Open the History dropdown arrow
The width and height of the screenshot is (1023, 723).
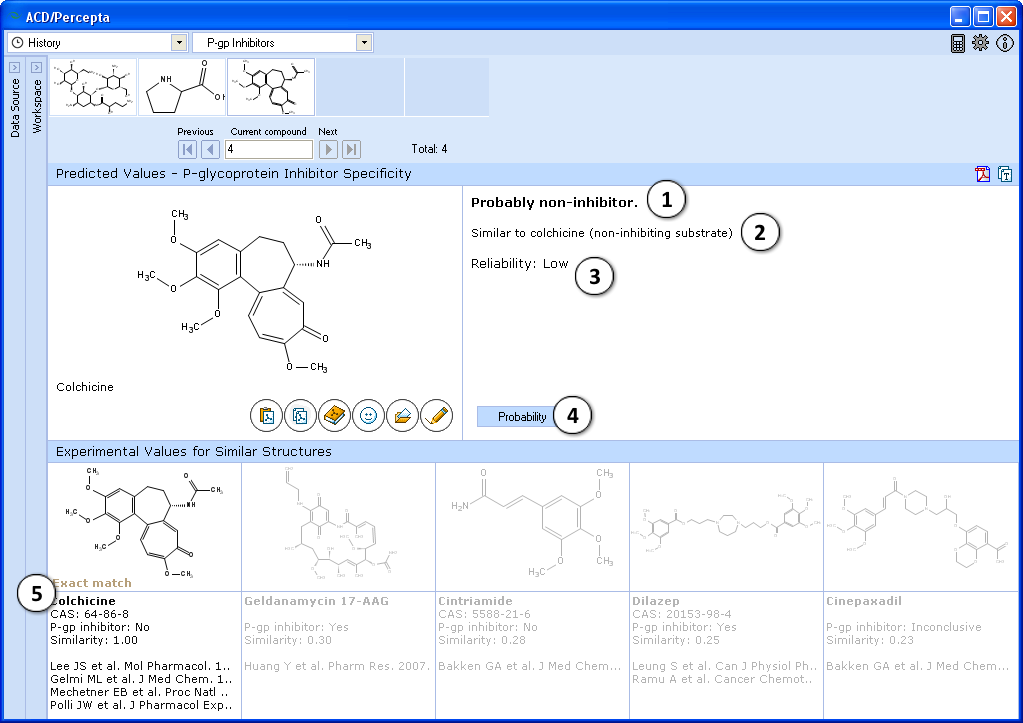179,43
